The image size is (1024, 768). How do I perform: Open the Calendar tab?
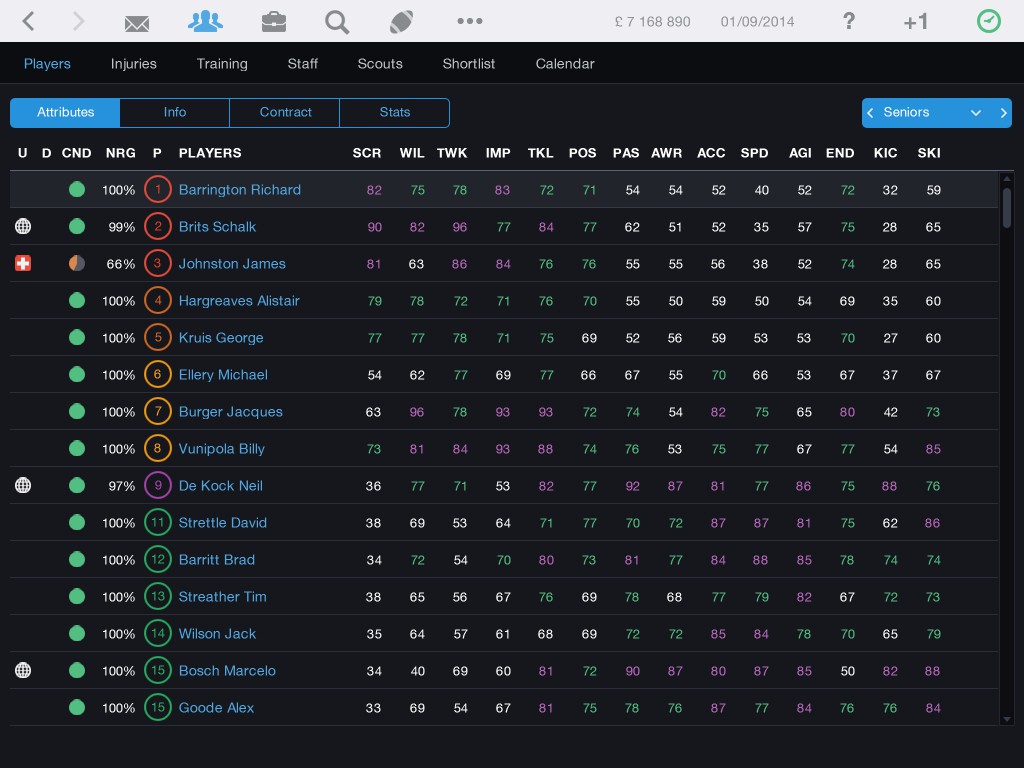[564, 63]
